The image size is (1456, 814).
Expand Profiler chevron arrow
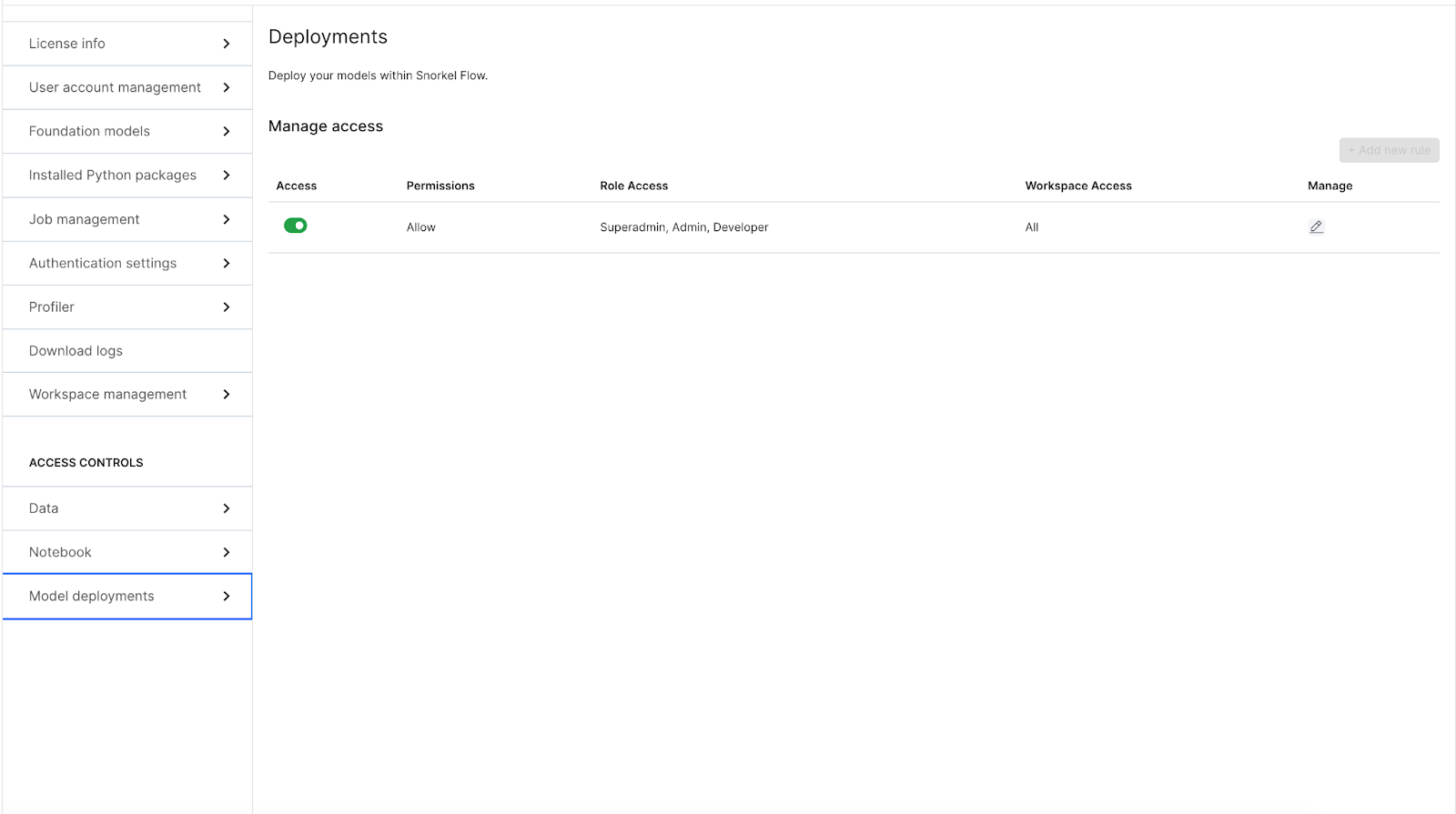(x=227, y=307)
